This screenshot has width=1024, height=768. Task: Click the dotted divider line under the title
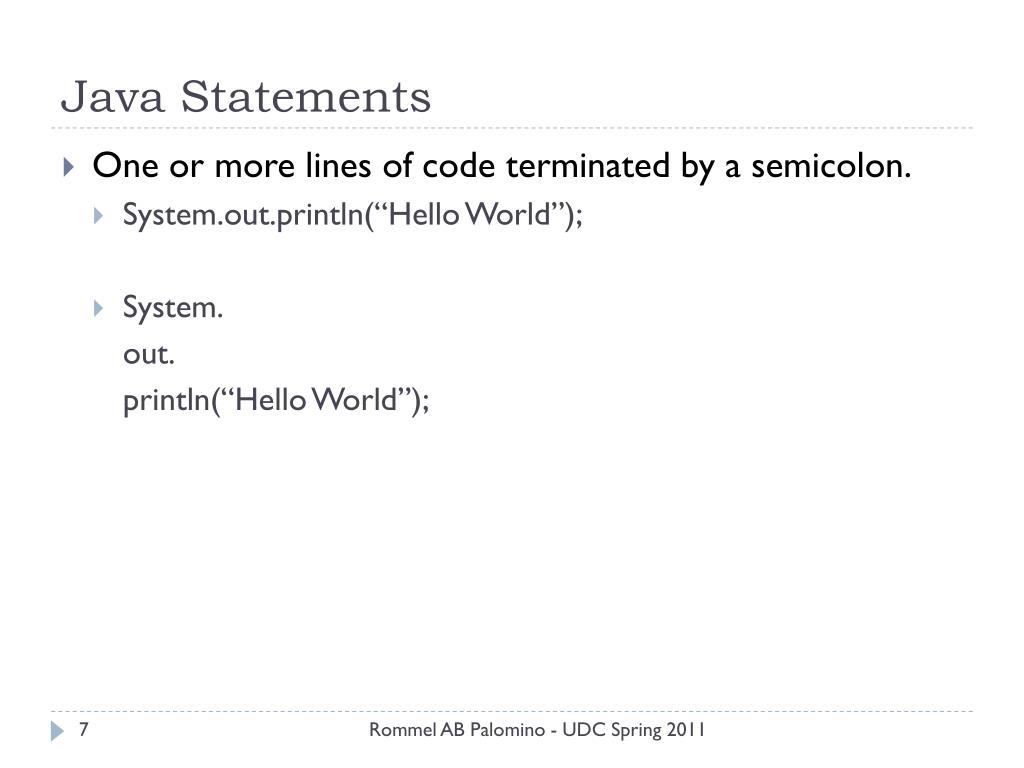pyautogui.click(x=512, y=128)
